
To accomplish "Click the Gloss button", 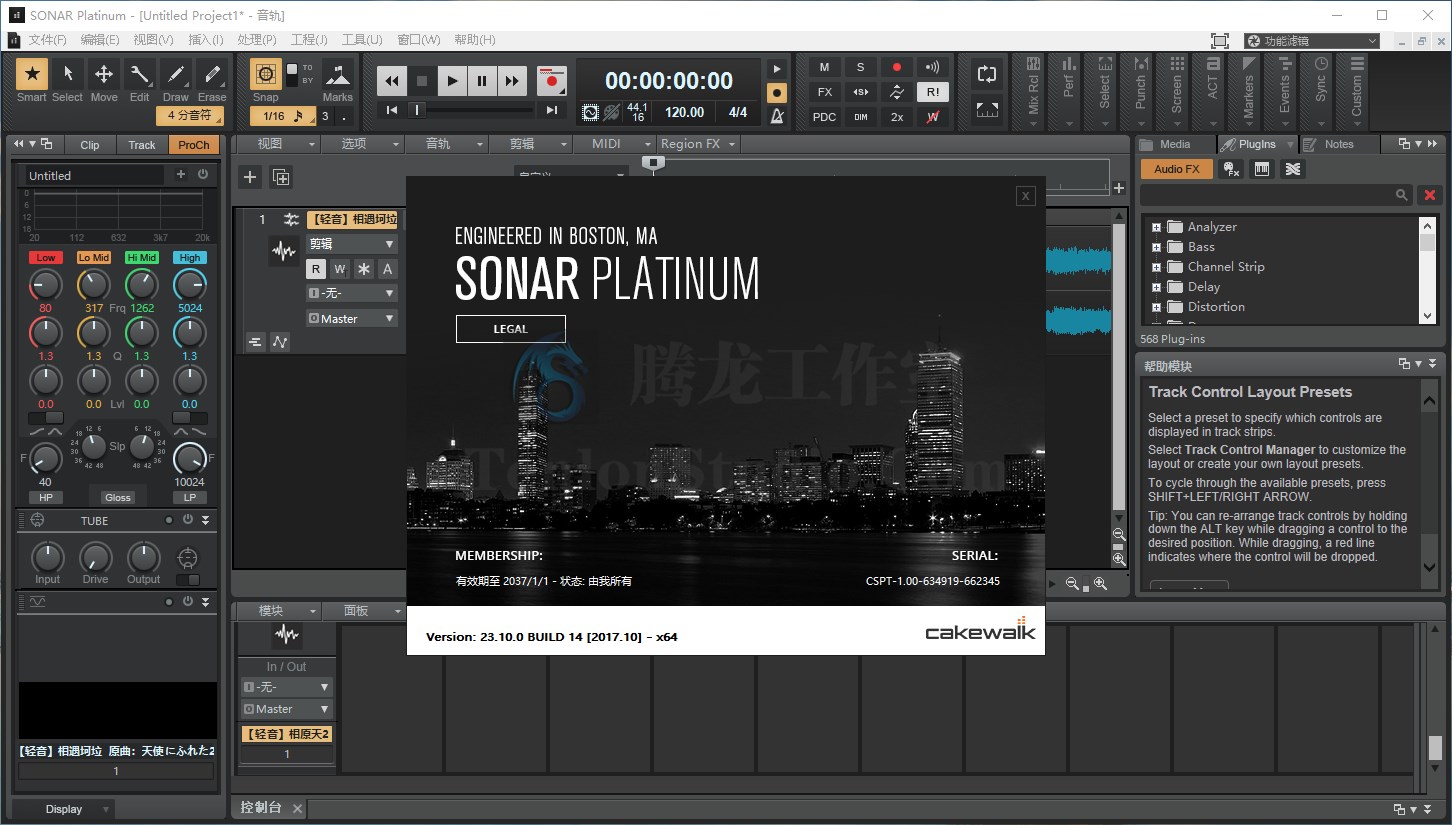I will coord(117,497).
